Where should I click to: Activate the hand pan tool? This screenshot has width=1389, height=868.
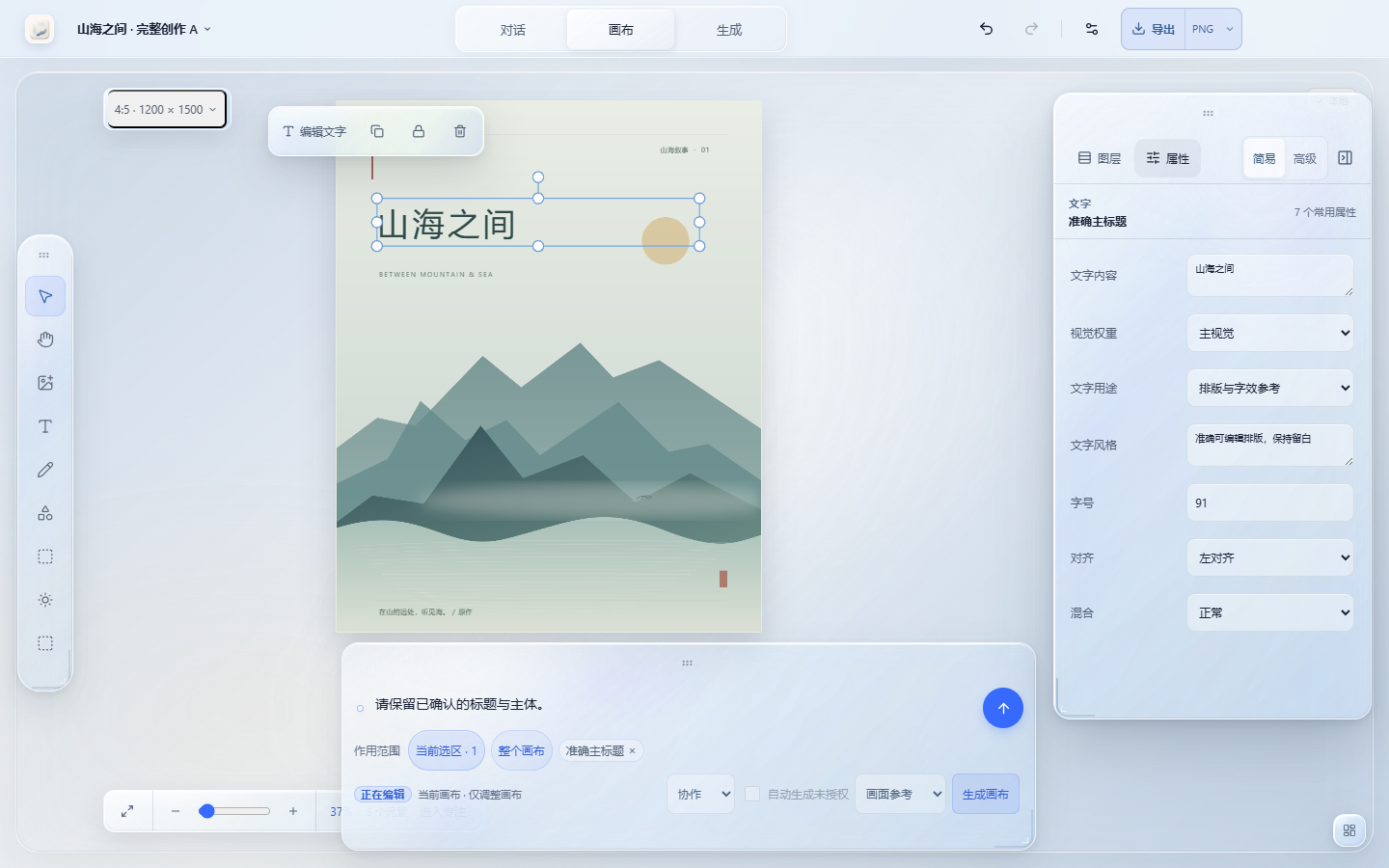click(x=45, y=339)
